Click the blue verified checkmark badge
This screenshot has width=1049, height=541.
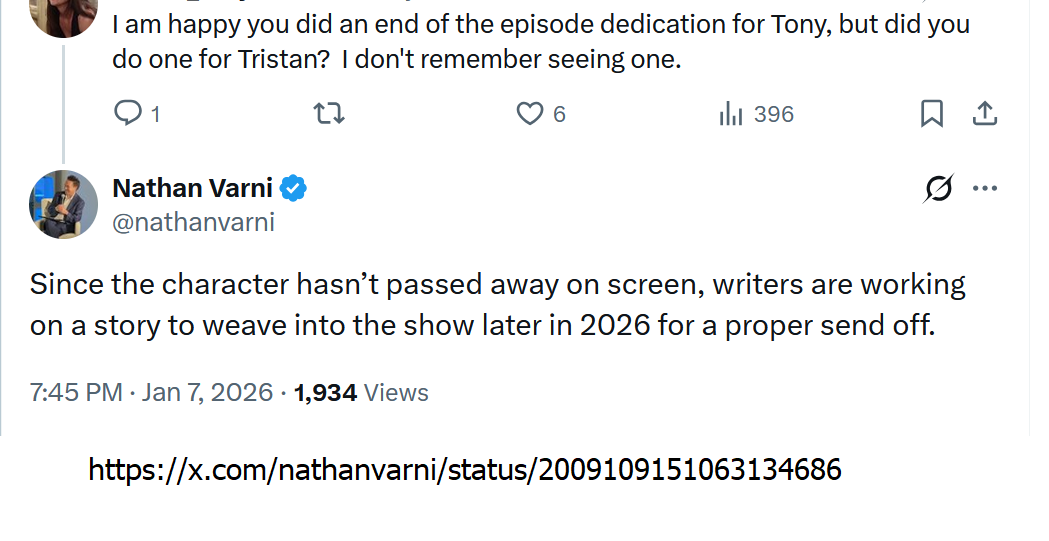(293, 188)
